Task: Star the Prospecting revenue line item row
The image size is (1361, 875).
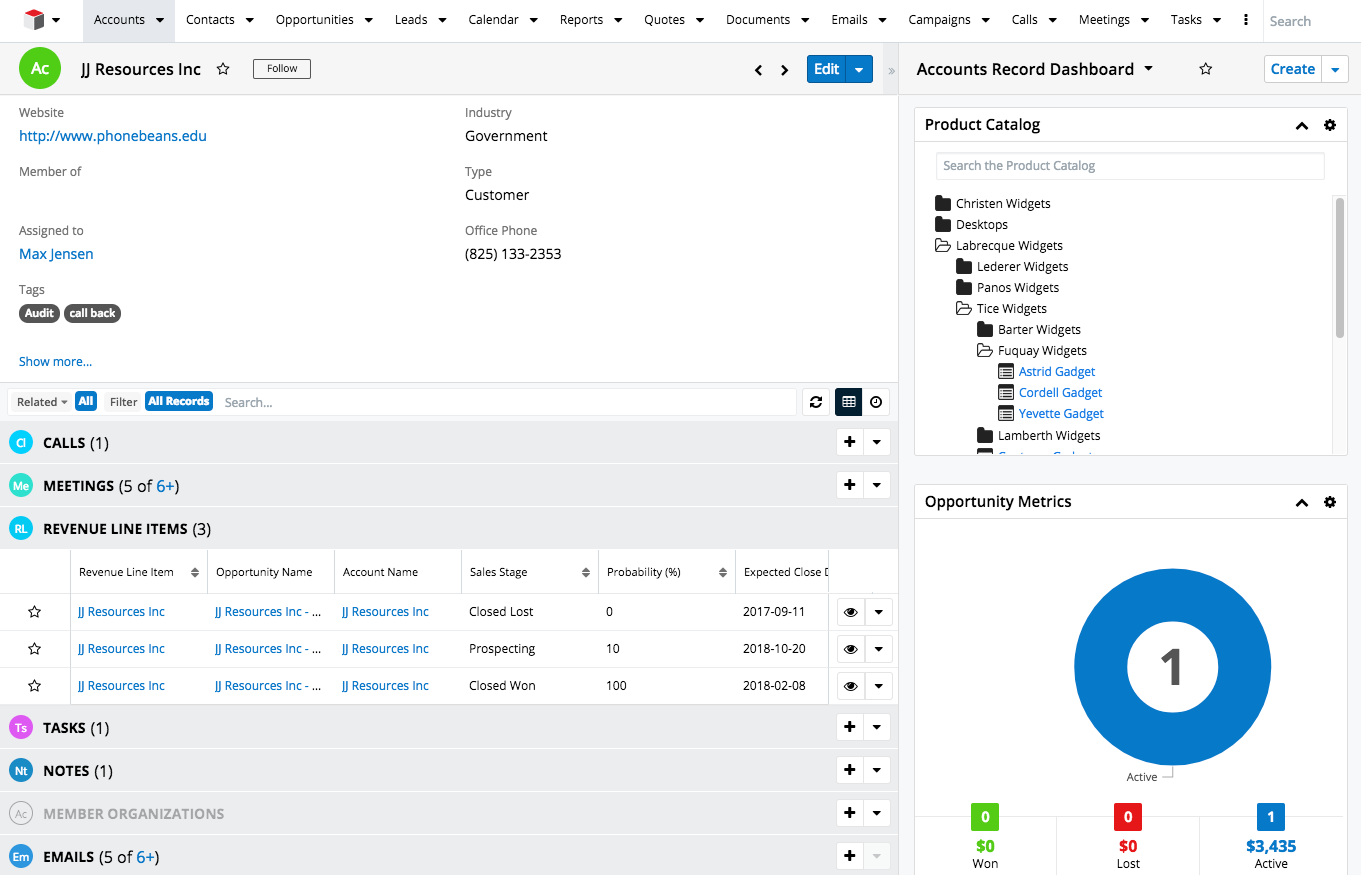Action: (x=34, y=649)
